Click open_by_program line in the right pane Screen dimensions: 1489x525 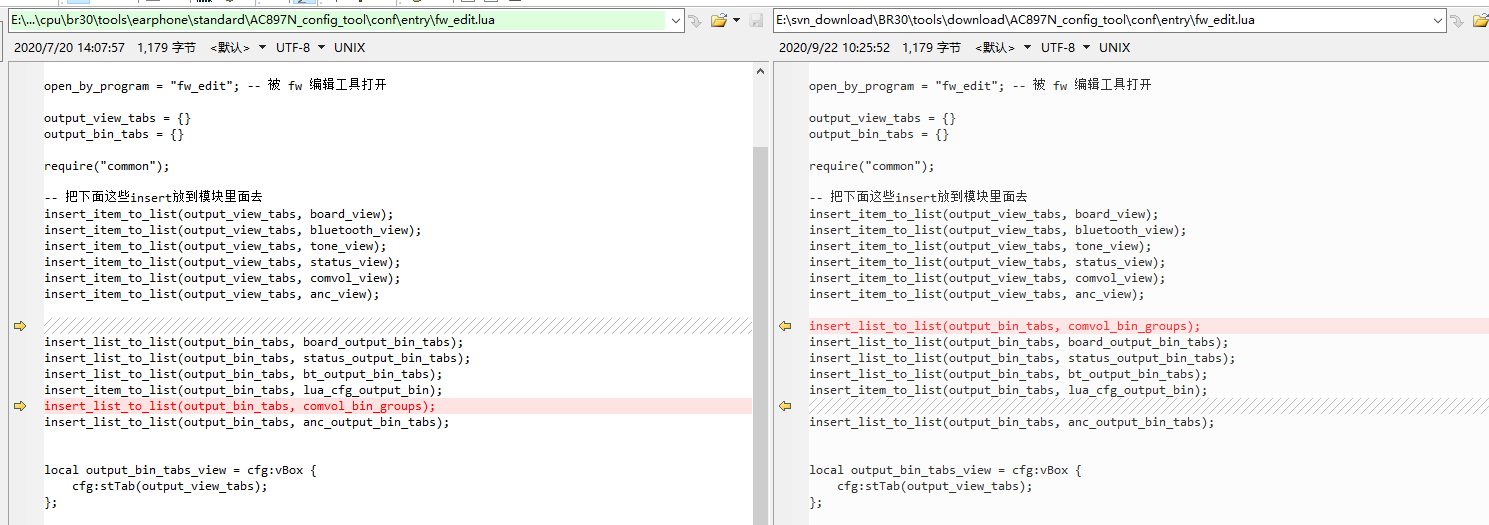[980, 86]
